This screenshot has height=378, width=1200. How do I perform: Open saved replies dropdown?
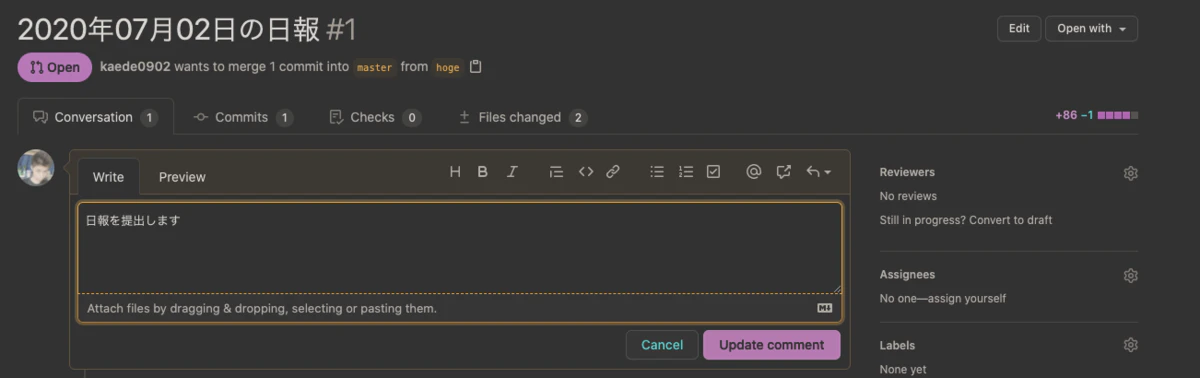click(x=819, y=172)
